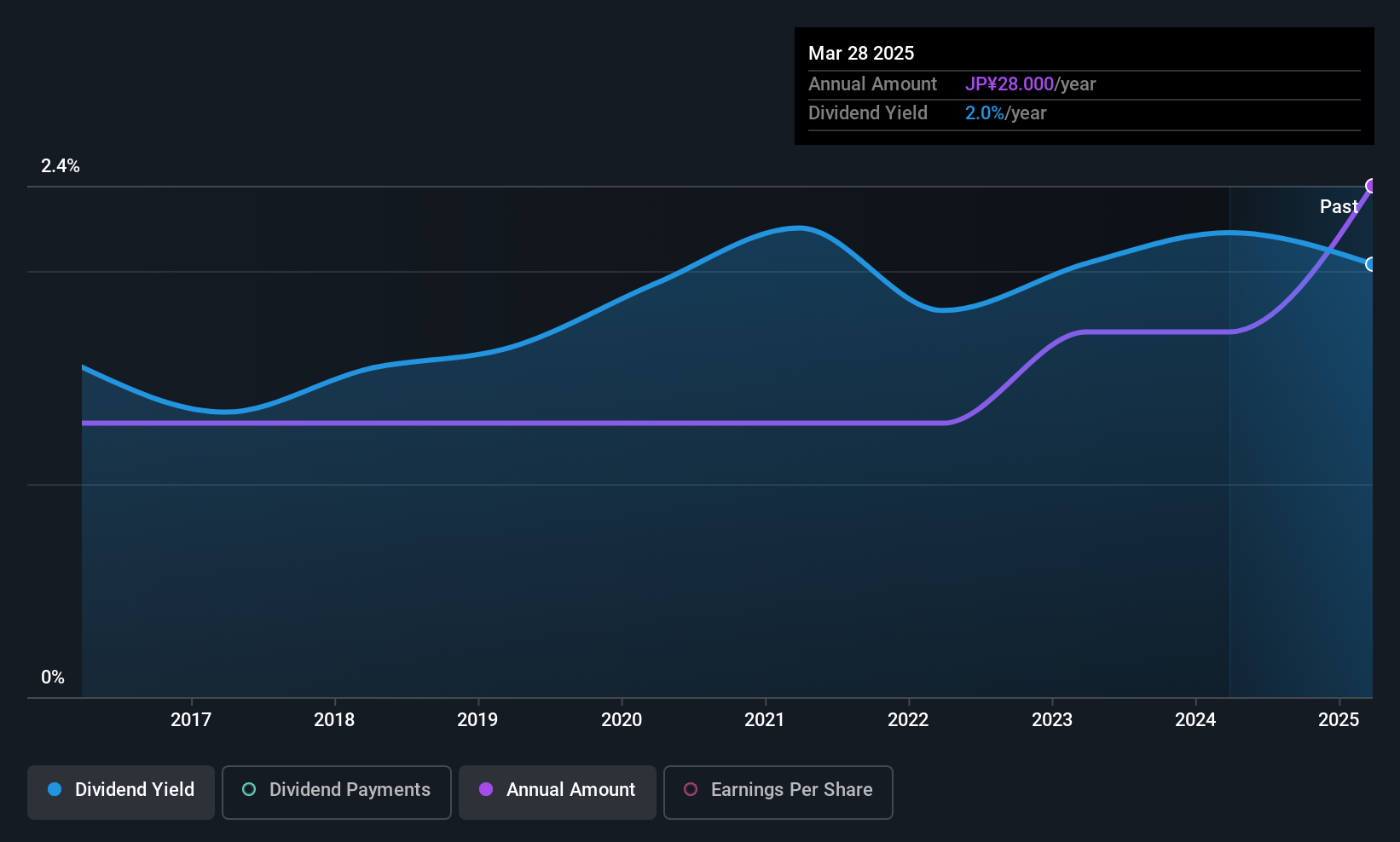Viewport: 1400px width, 842px height.
Task: Click the Past label on chart
Action: click(x=1339, y=206)
